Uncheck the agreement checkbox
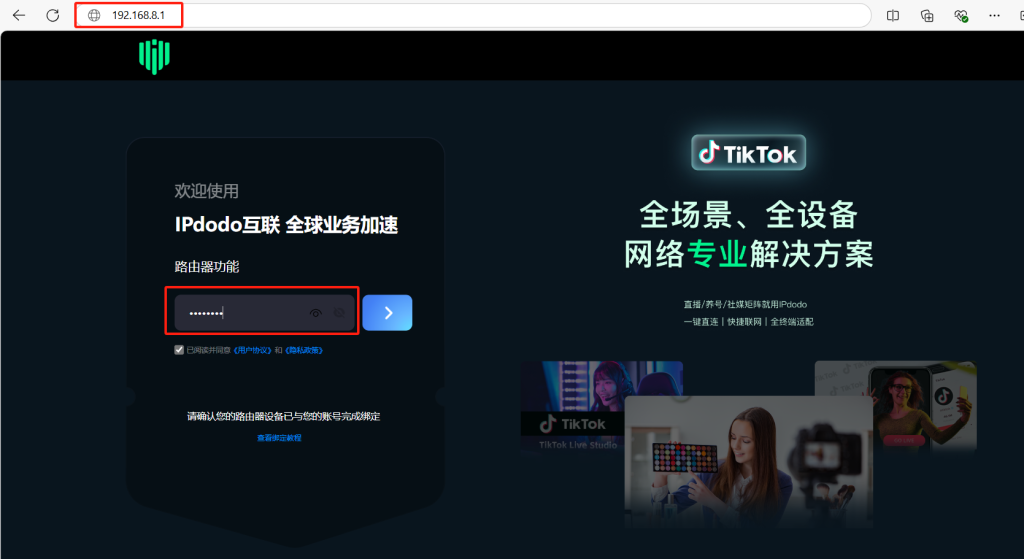 pos(179,350)
